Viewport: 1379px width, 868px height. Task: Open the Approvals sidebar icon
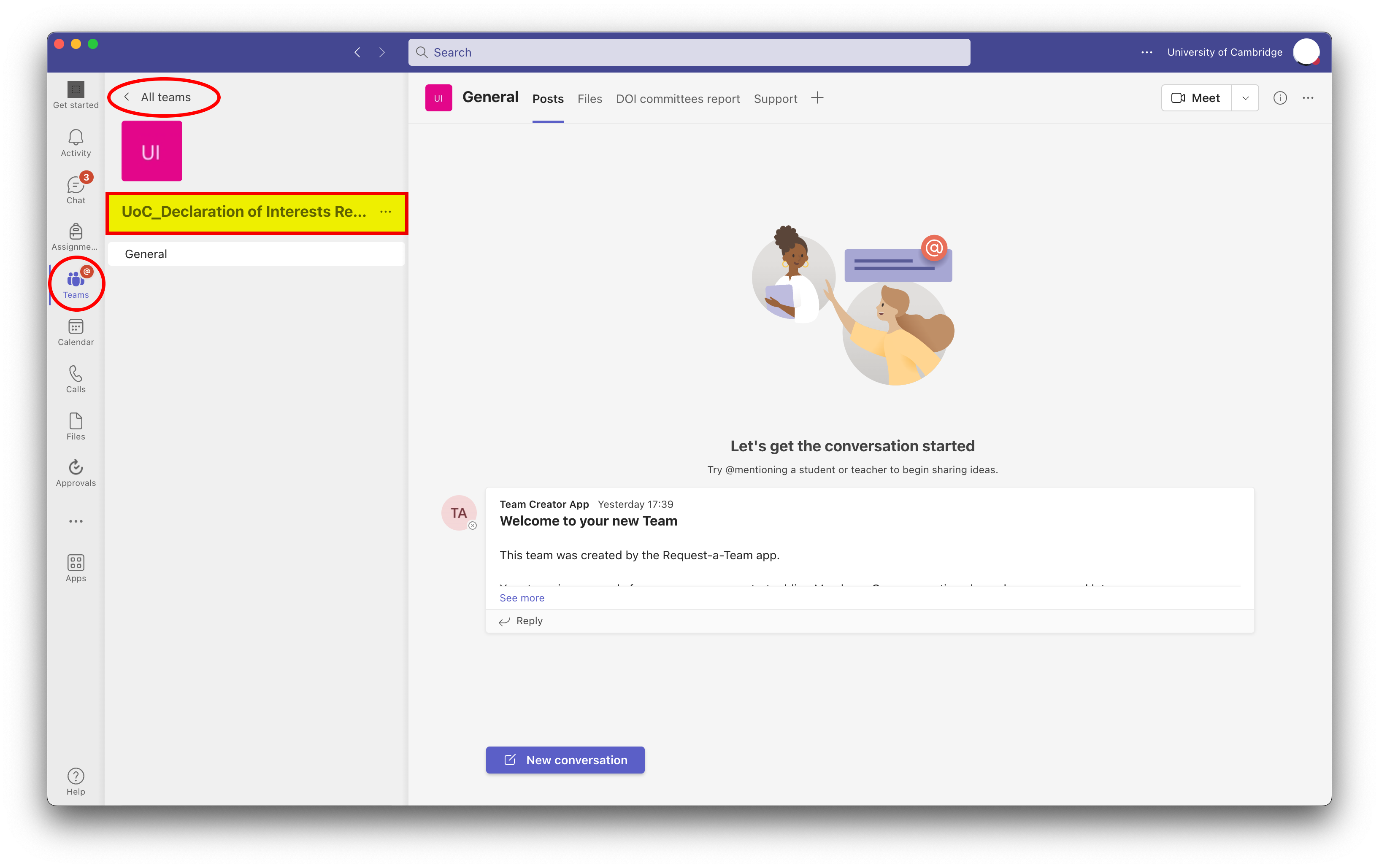pos(76,473)
